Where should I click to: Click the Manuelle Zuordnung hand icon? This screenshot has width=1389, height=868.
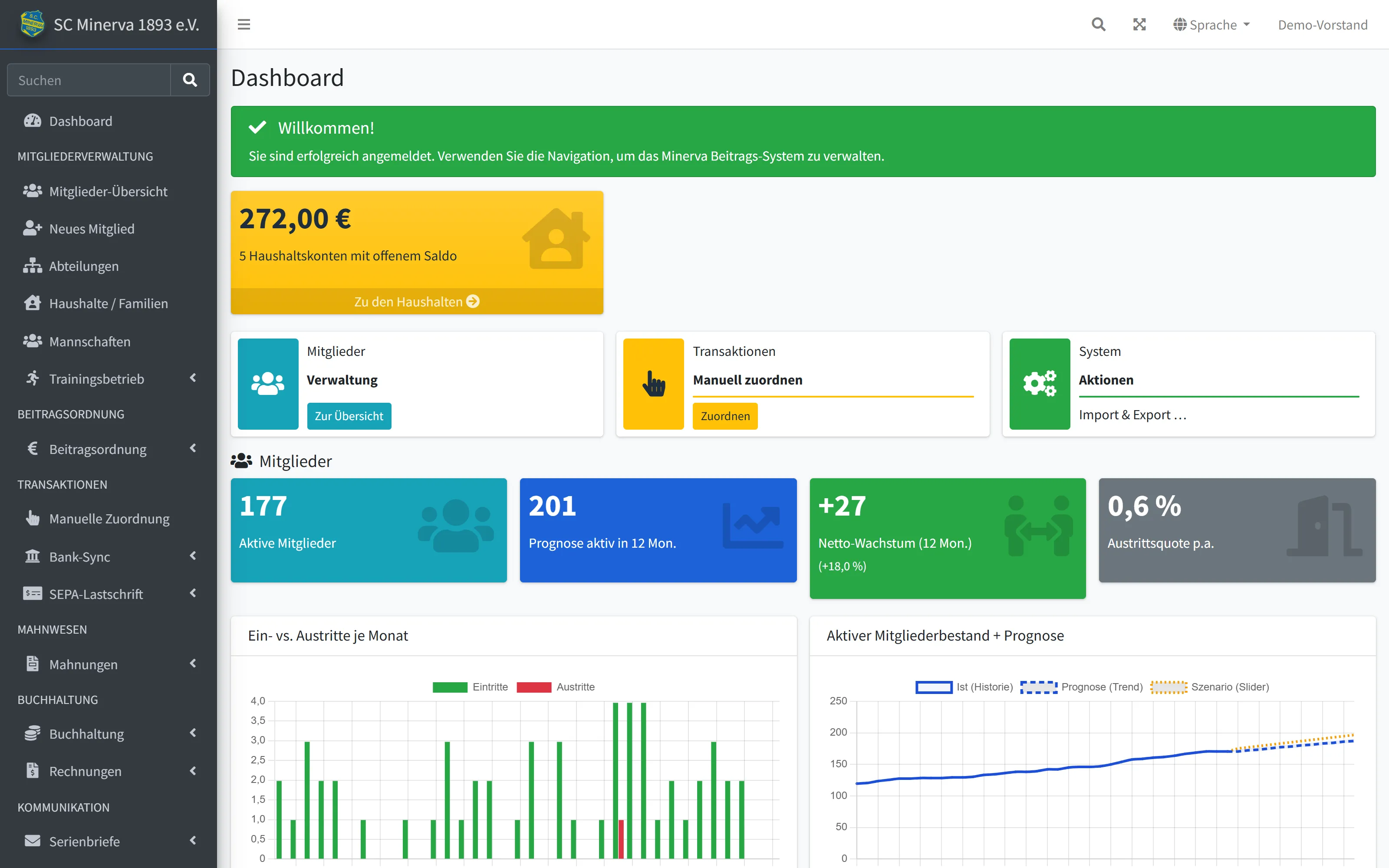[x=33, y=518]
